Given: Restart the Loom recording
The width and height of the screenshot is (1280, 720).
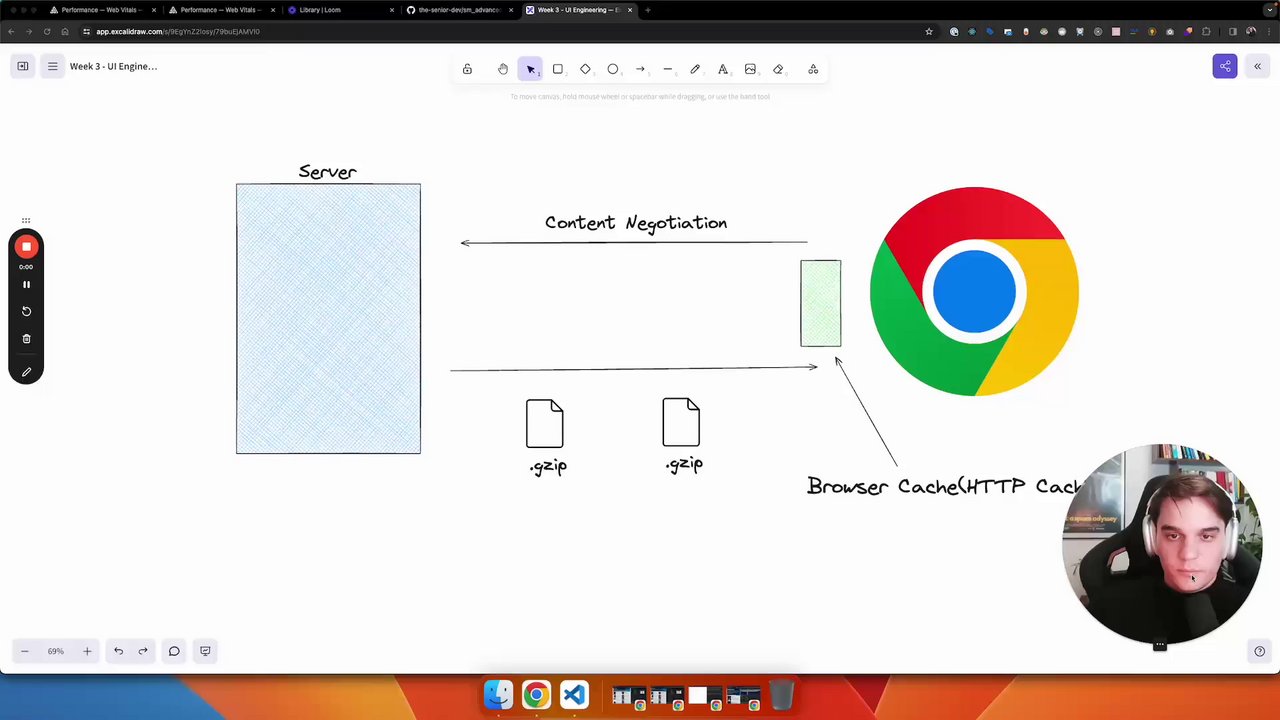Looking at the screenshot, I should coord(26,311).
